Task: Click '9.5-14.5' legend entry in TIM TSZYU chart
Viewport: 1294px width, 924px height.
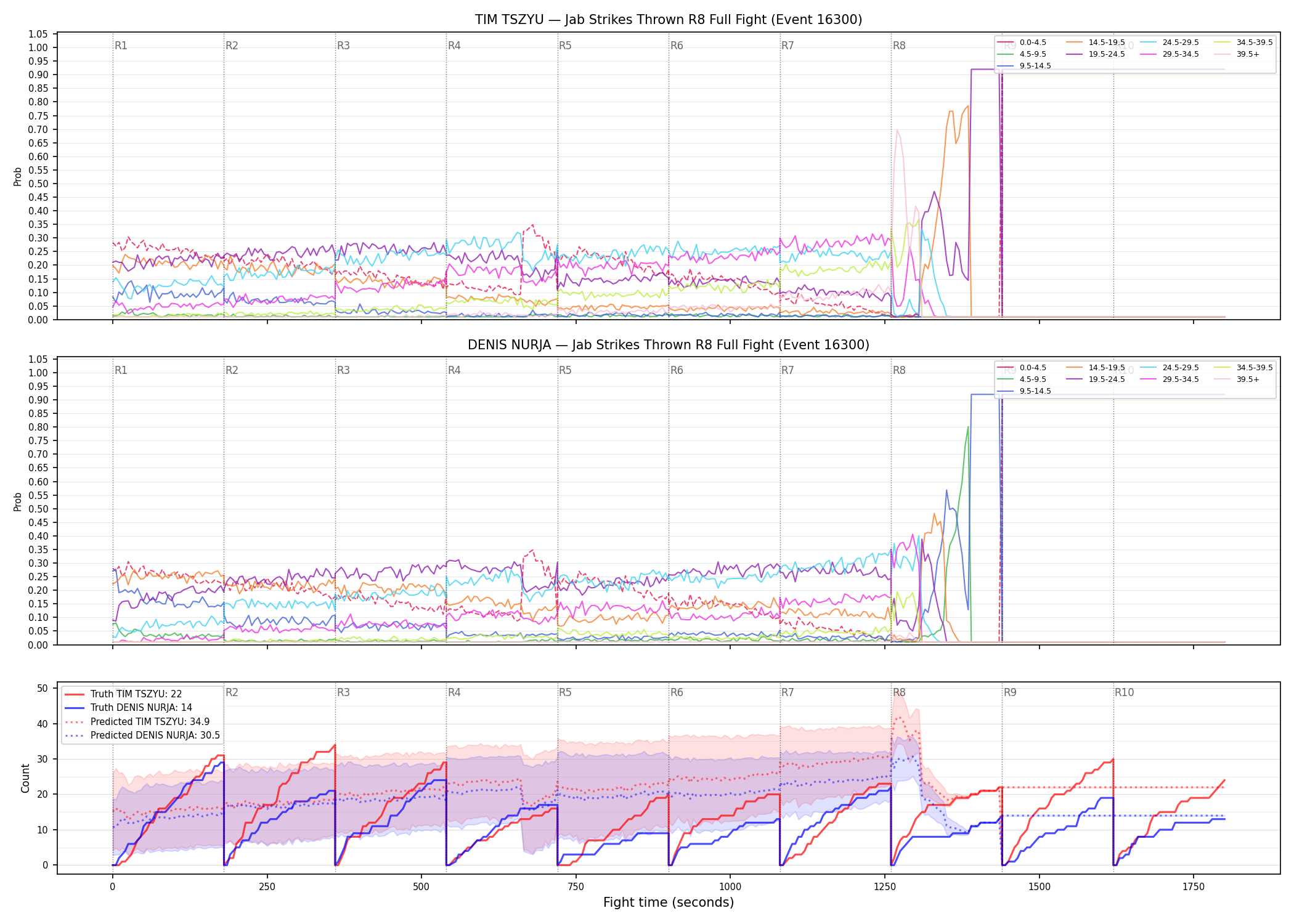Action: pyautogui.click(x=1024, y=66)
